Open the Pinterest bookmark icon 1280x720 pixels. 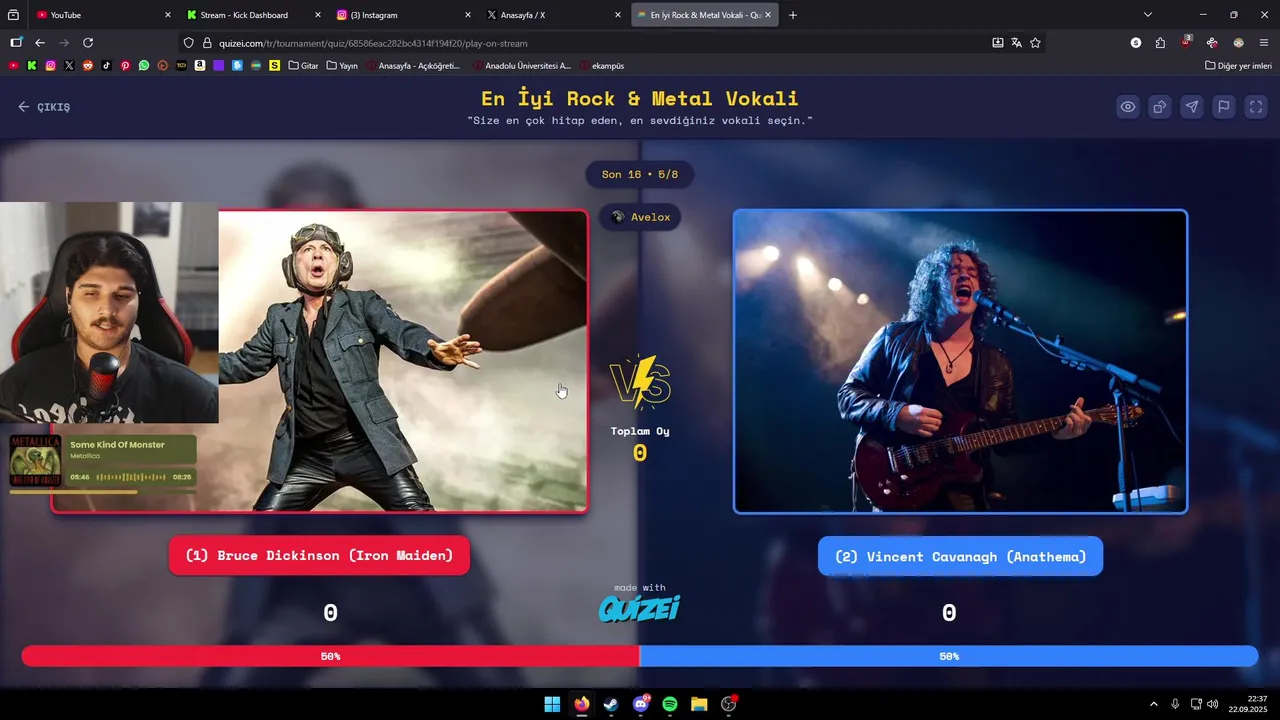coord(125,65)
